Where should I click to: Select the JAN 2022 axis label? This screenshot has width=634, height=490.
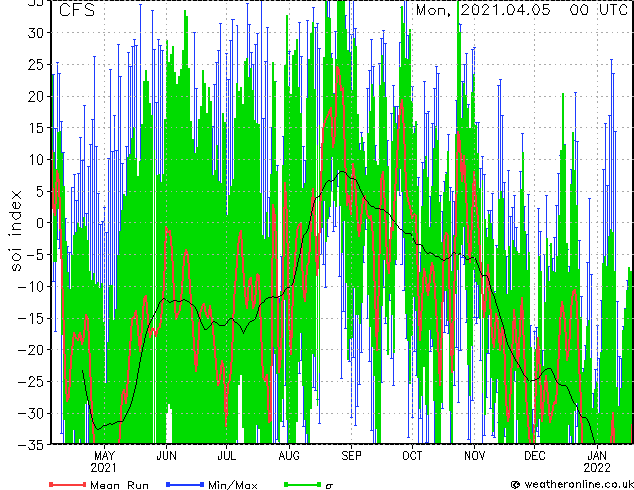[597, 462]
